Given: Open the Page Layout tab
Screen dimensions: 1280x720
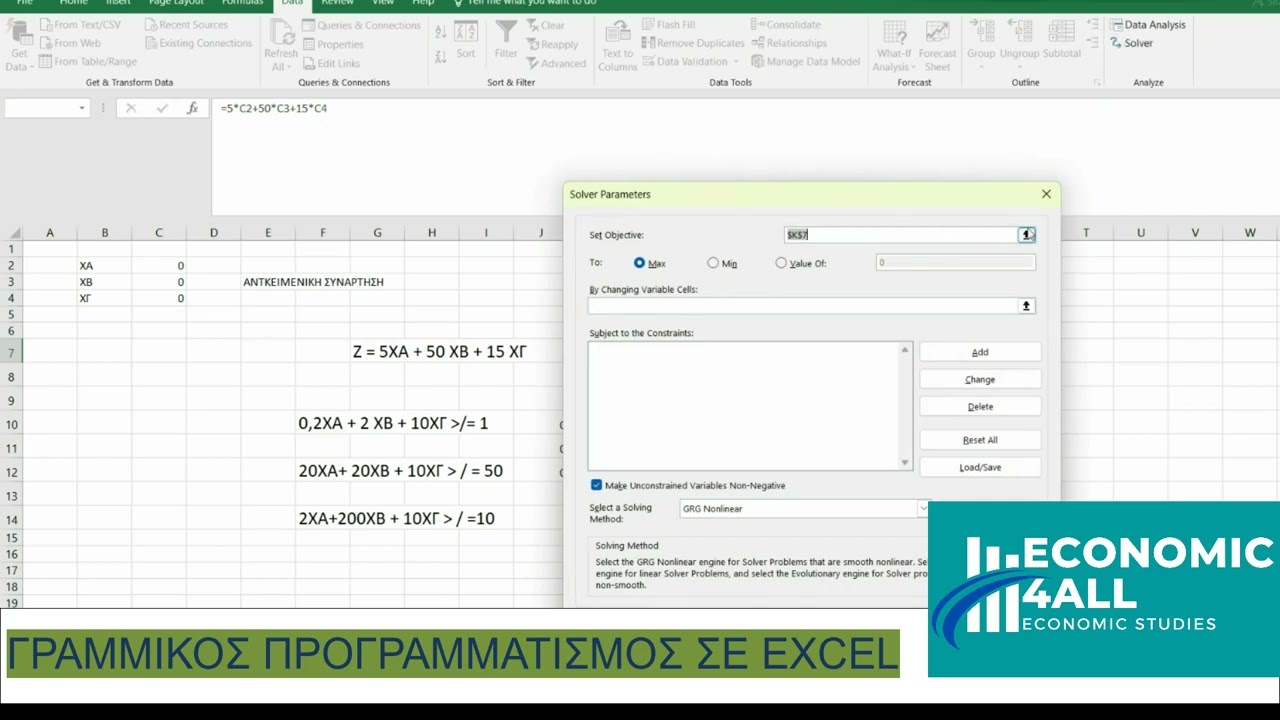Looking at the screenshot, I should pos(176,3).
